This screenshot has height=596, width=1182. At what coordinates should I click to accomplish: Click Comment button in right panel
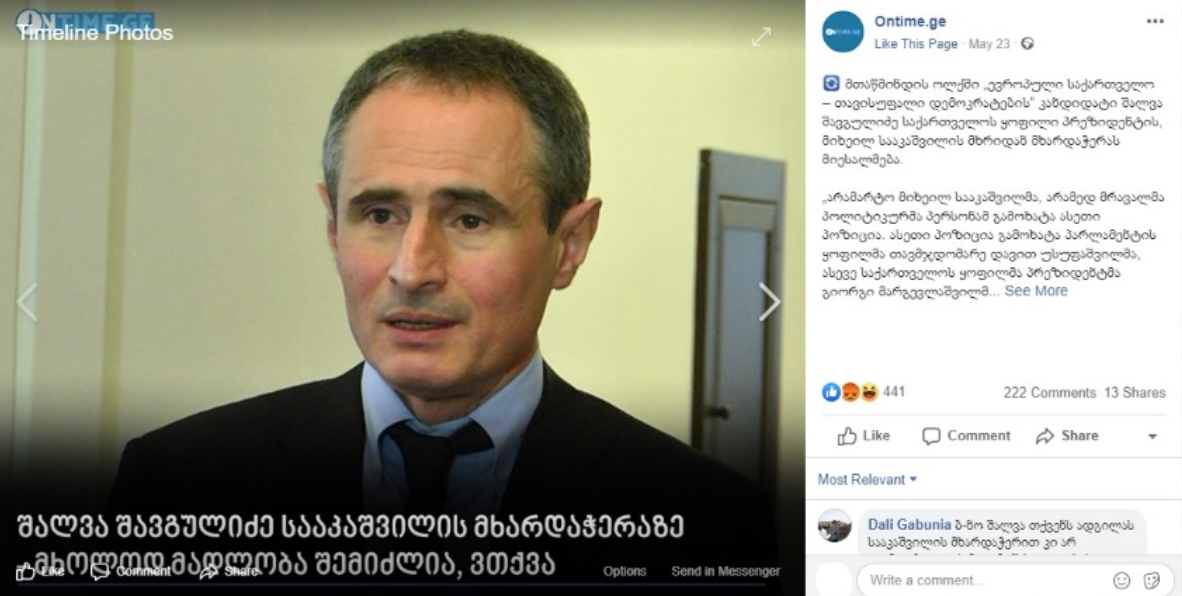pos(966,436)
